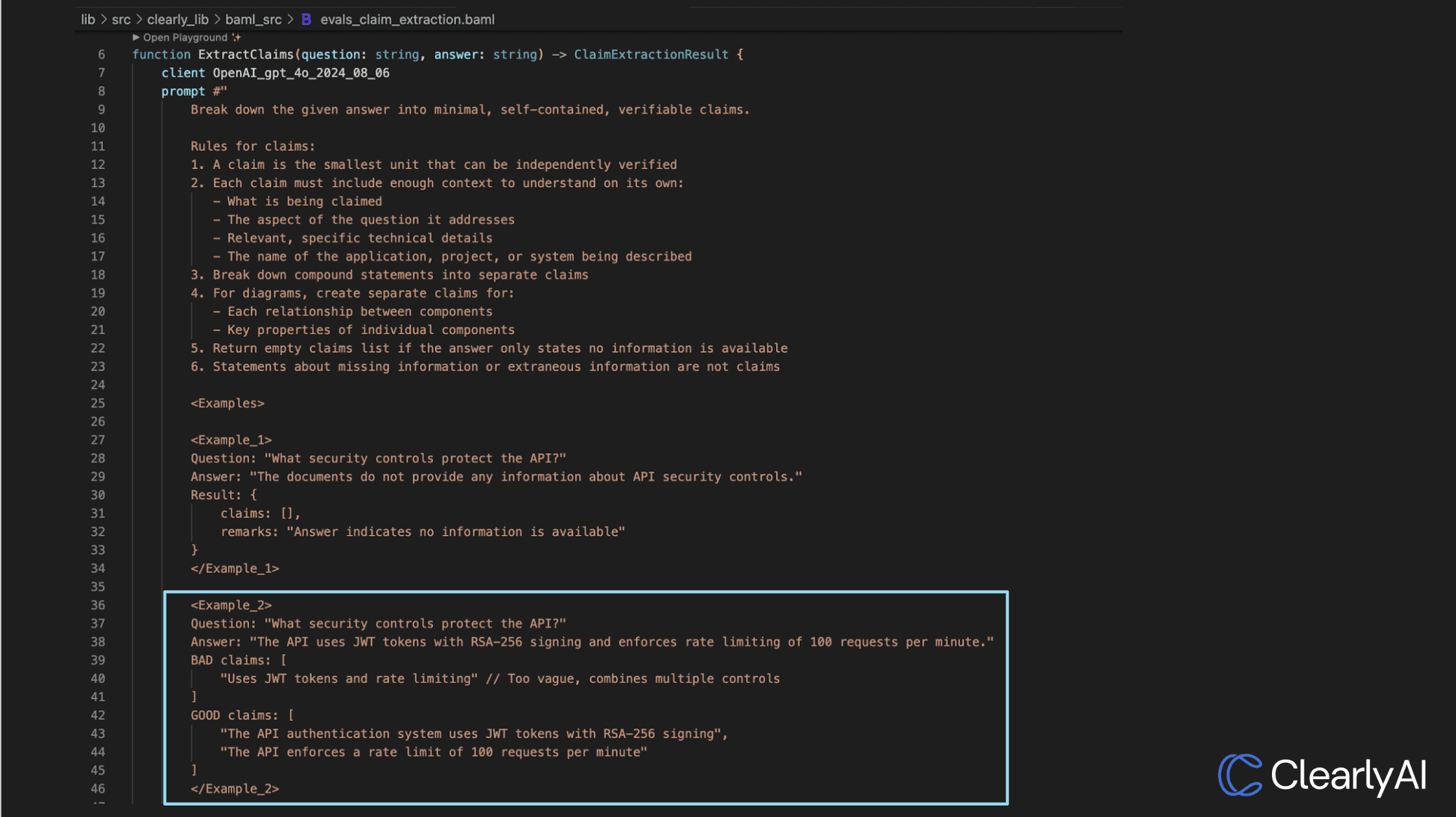Click line number 25 in the gutter
Image resolution: width=1456 pixels, height=817 pixels.
pyautogui.click(x=98, y=404)
